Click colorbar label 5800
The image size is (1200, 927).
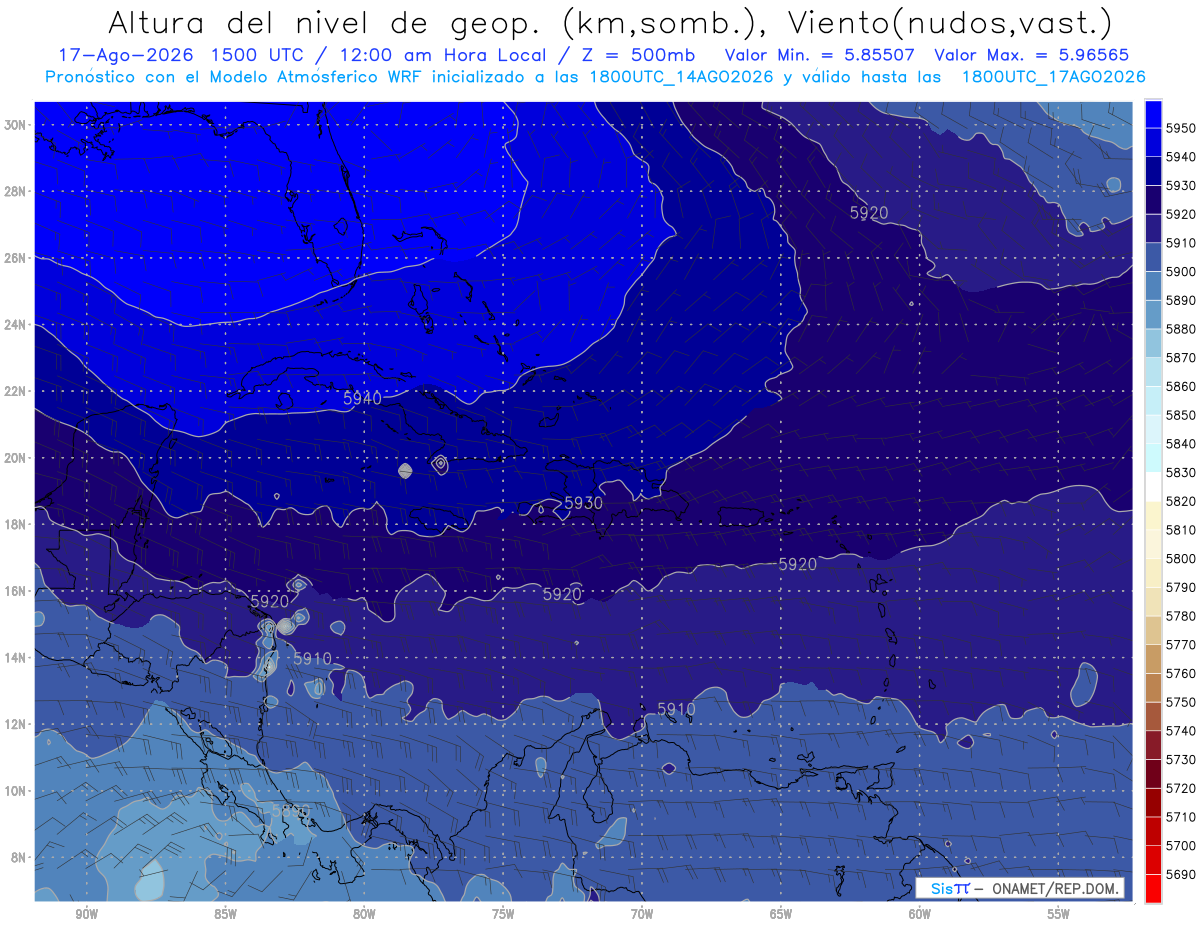tap(1181, 559)
